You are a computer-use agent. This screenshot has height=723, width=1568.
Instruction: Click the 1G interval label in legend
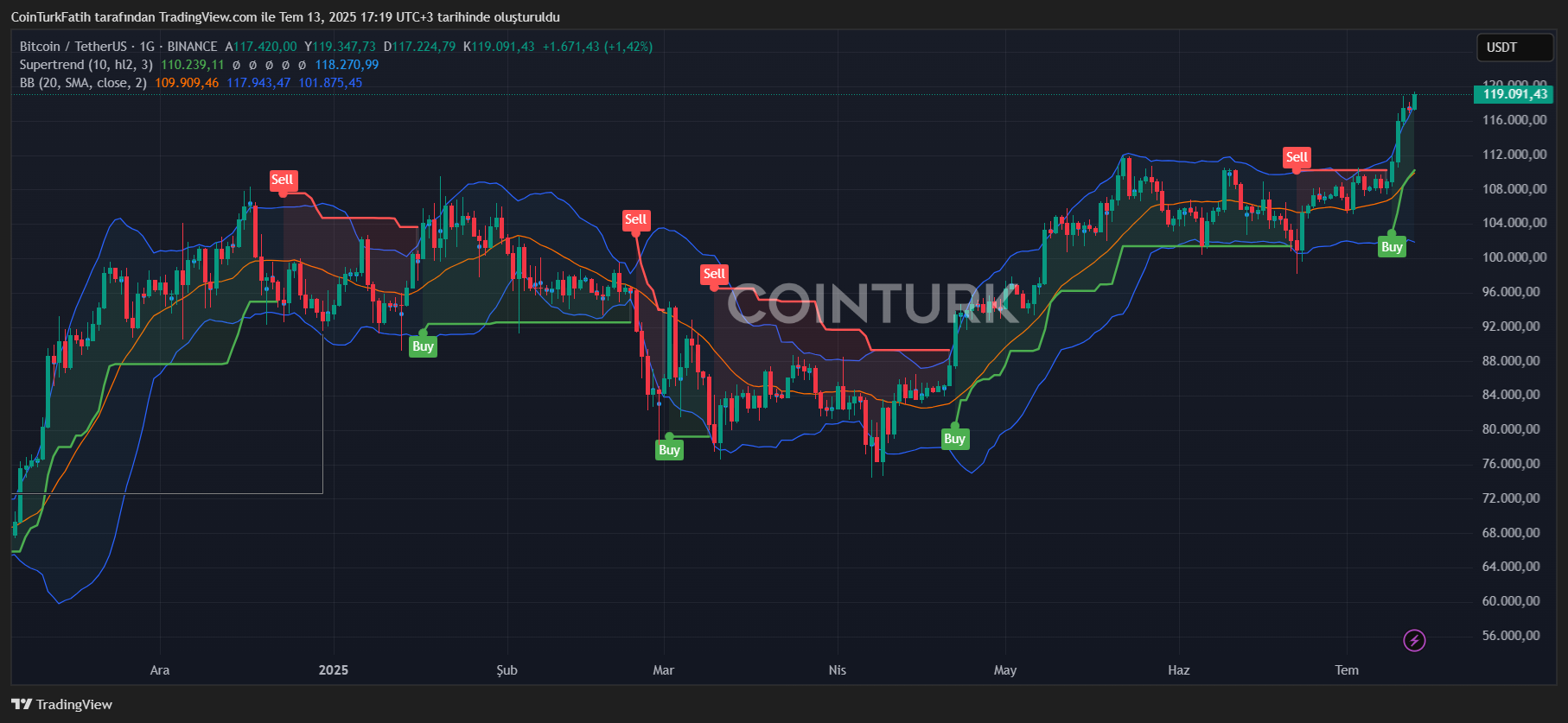(147, 47)
